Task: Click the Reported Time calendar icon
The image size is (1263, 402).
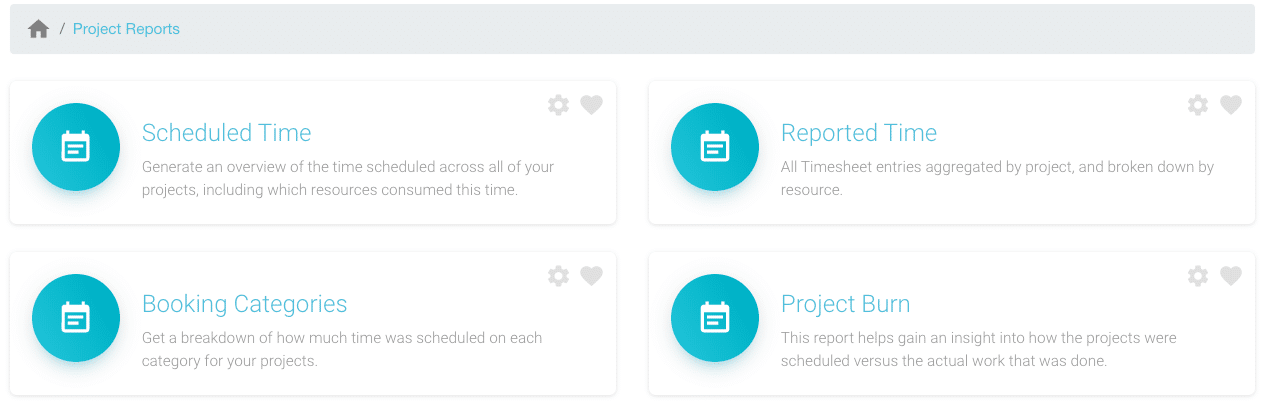Action: coord(715,147)
